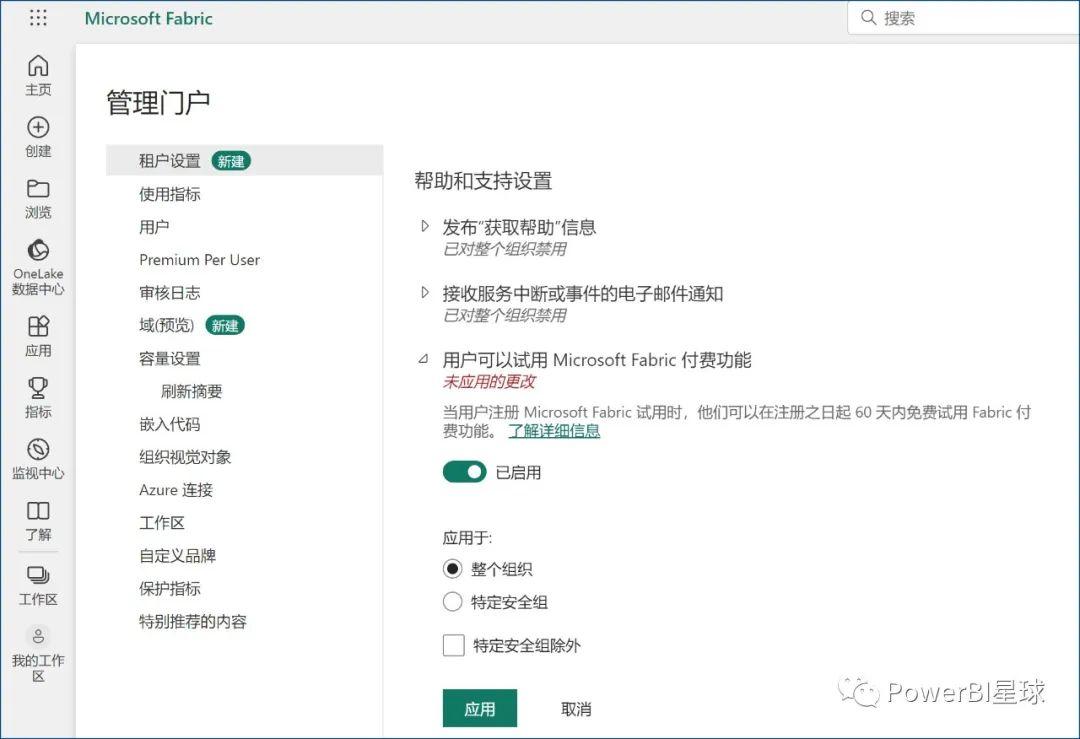Check the 特定安全组除外 checkbox
The width and height of the screenshot is (1080, 739).
point(453,645)
